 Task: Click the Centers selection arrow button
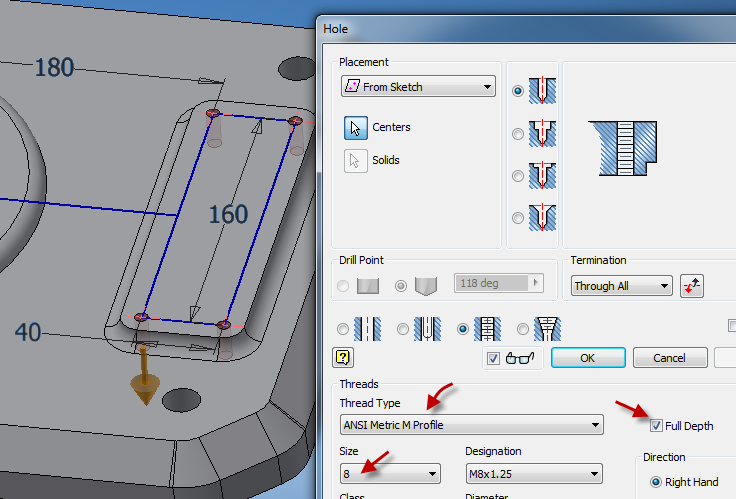pyautogui.click(x=356, y=128)
